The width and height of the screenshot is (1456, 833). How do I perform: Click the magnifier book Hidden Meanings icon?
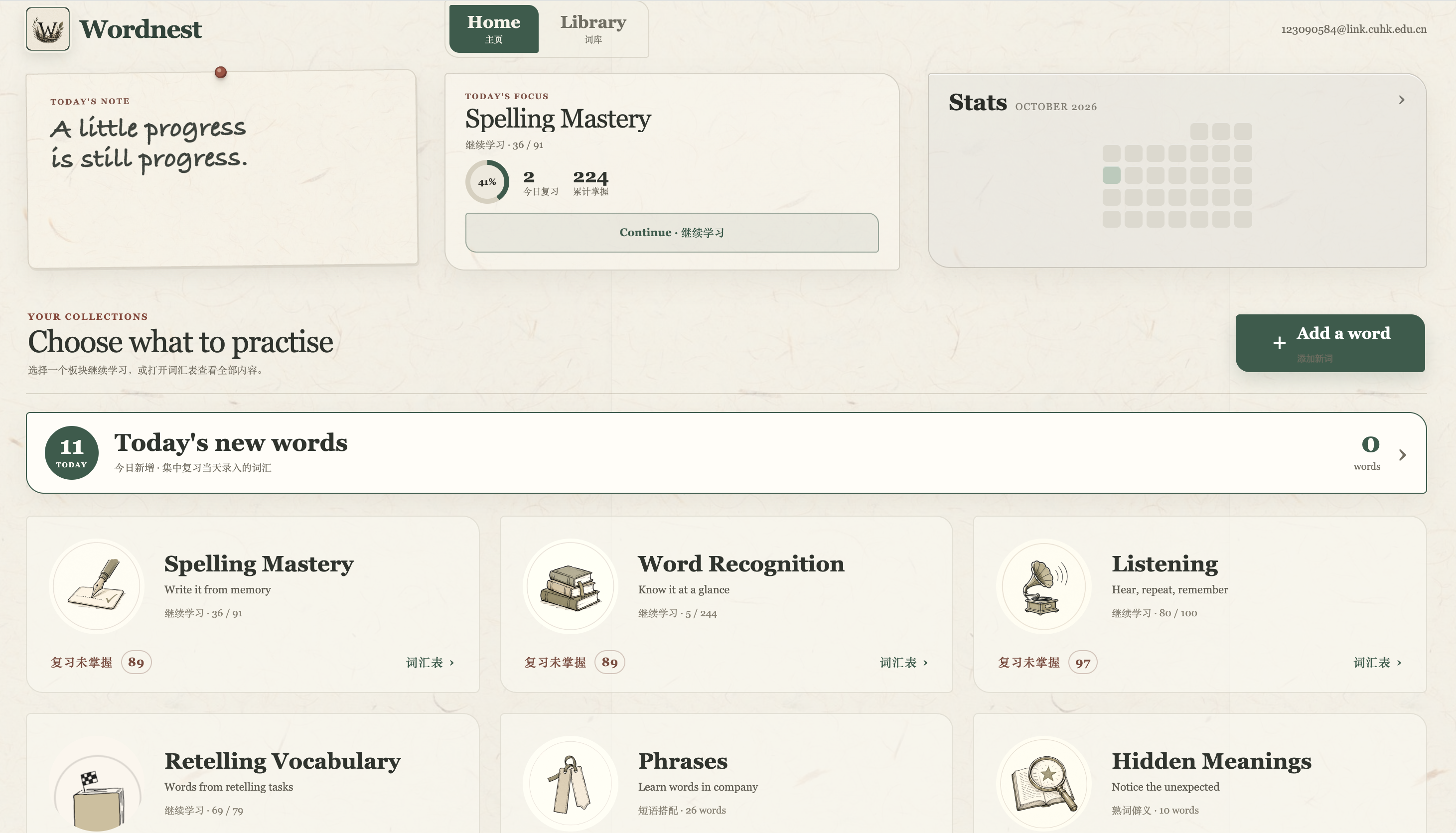tap(1044, 784)
